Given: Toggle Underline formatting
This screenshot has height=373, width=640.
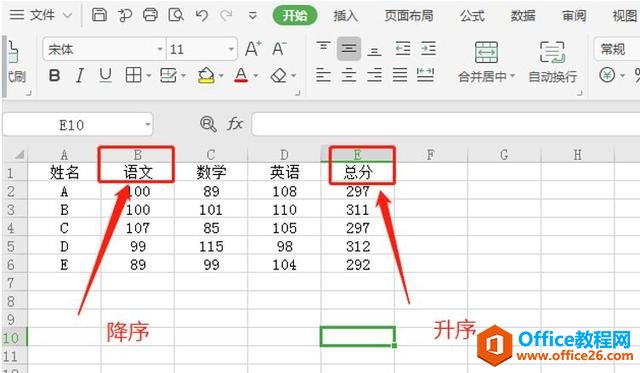Looking at the screenshot, I should (105, 75).
